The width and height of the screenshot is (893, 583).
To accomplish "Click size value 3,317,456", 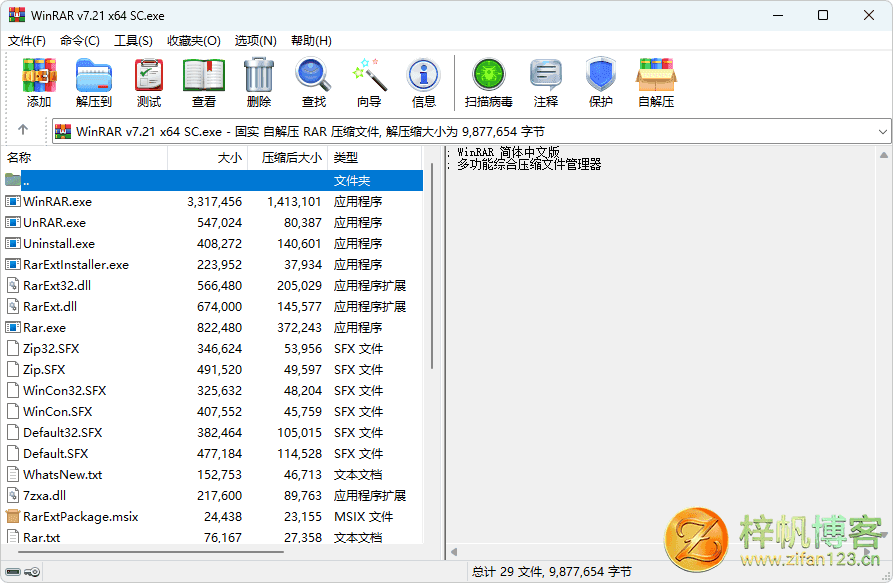I will click(x=214, y=202).
